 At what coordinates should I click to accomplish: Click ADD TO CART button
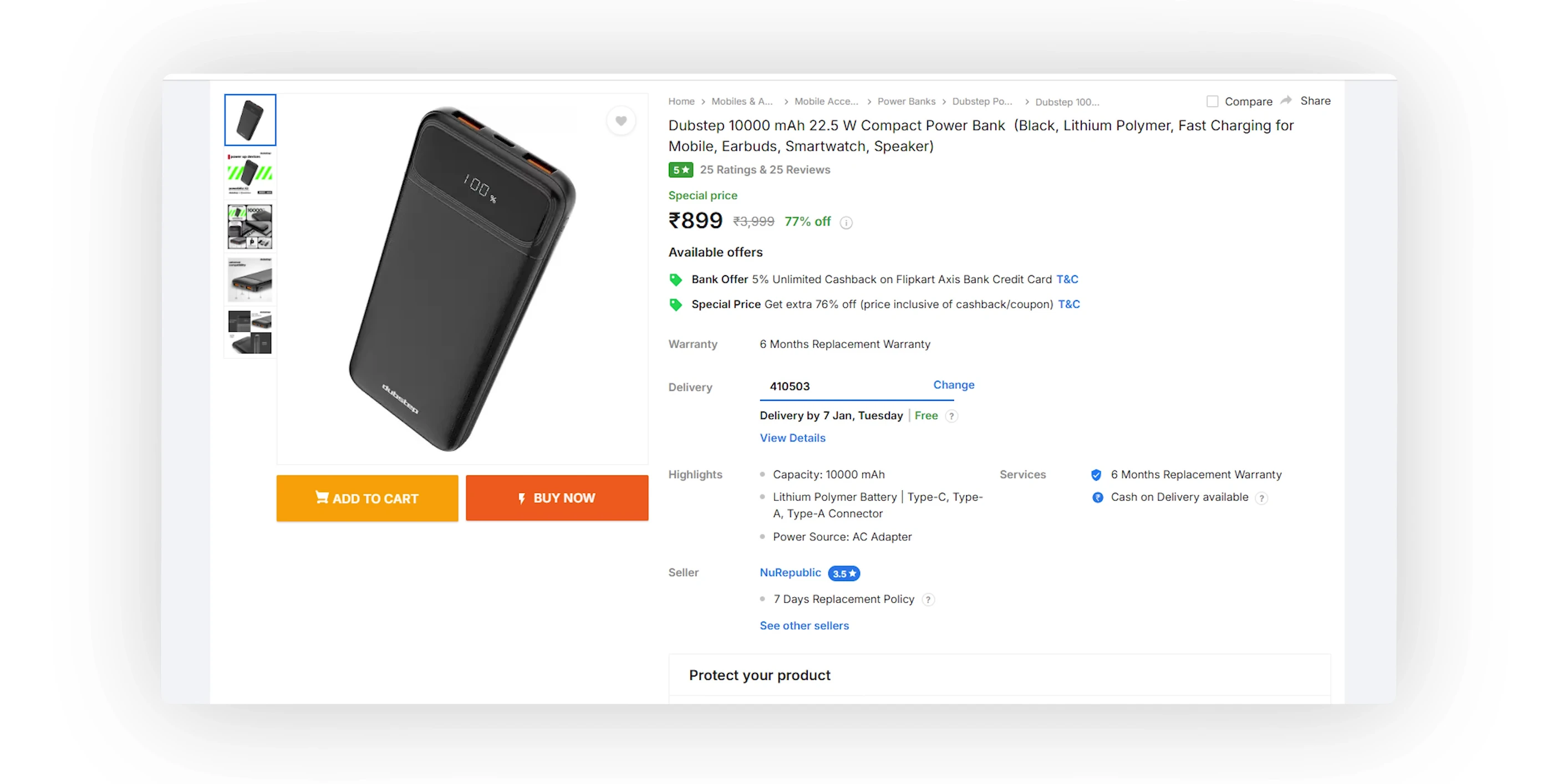[367, 498]
